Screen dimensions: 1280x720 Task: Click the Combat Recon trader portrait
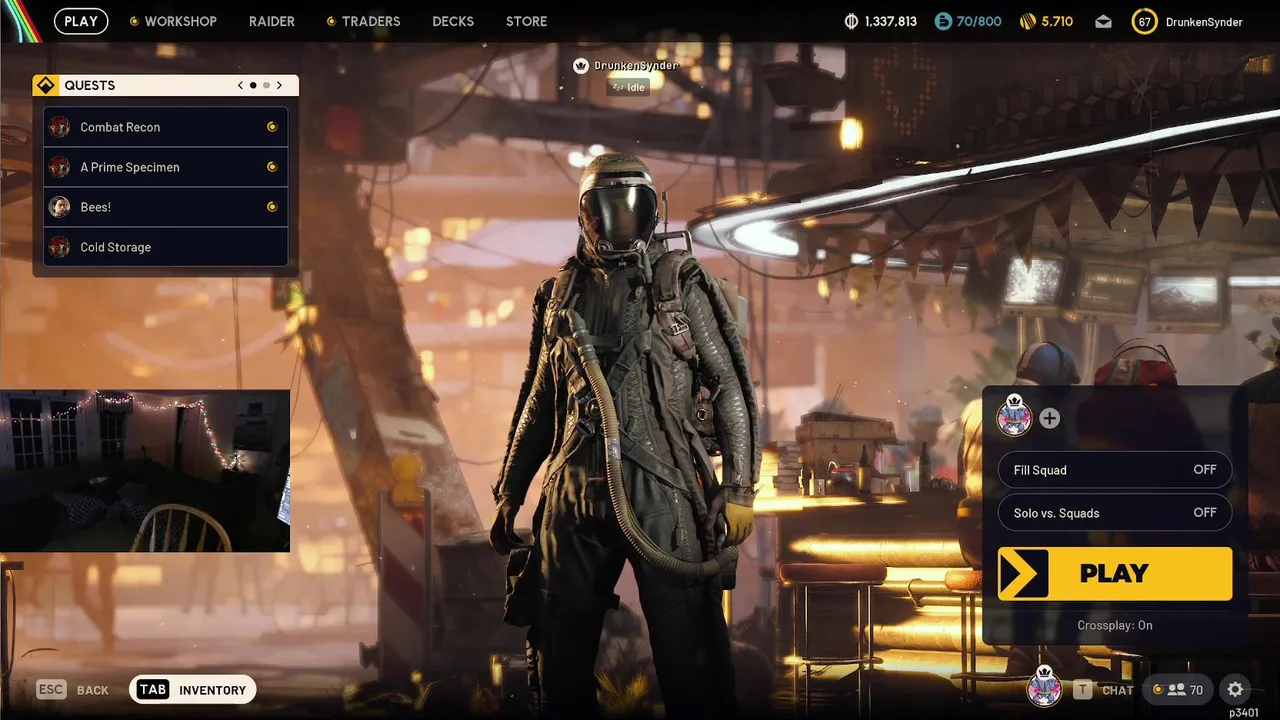click(60, 127)
